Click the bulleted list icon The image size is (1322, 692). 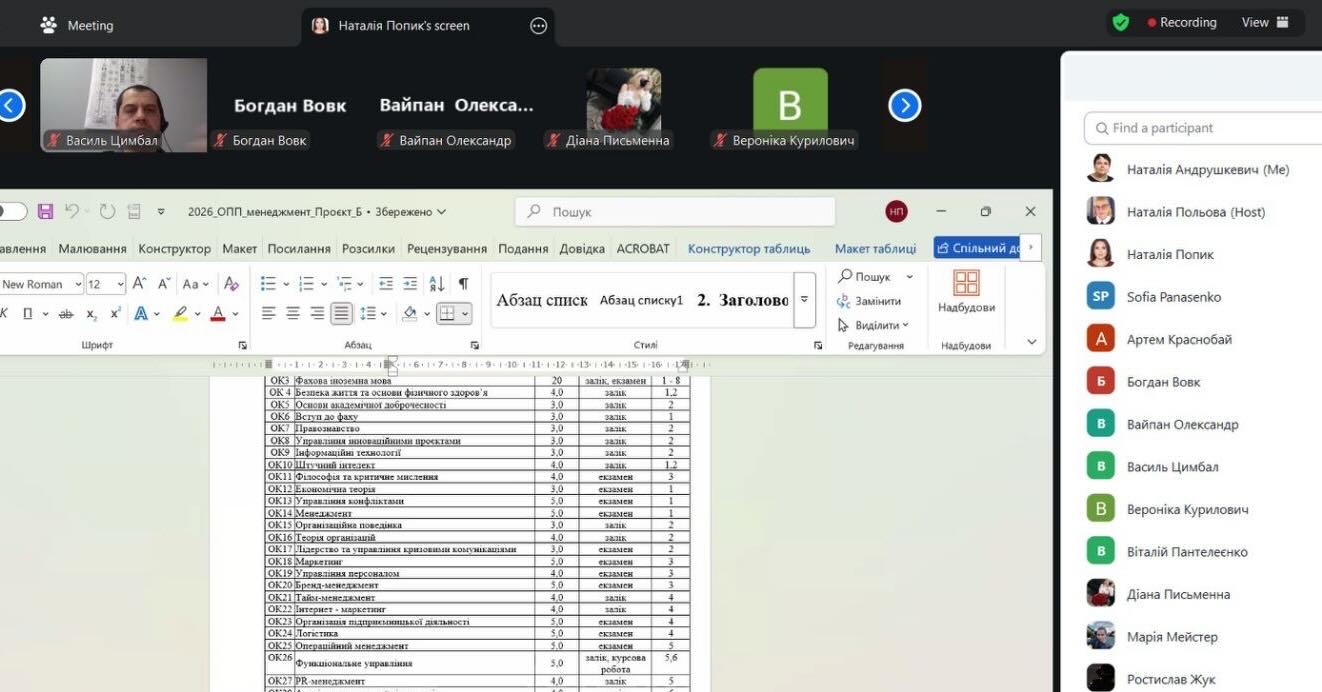pos(268,284)
